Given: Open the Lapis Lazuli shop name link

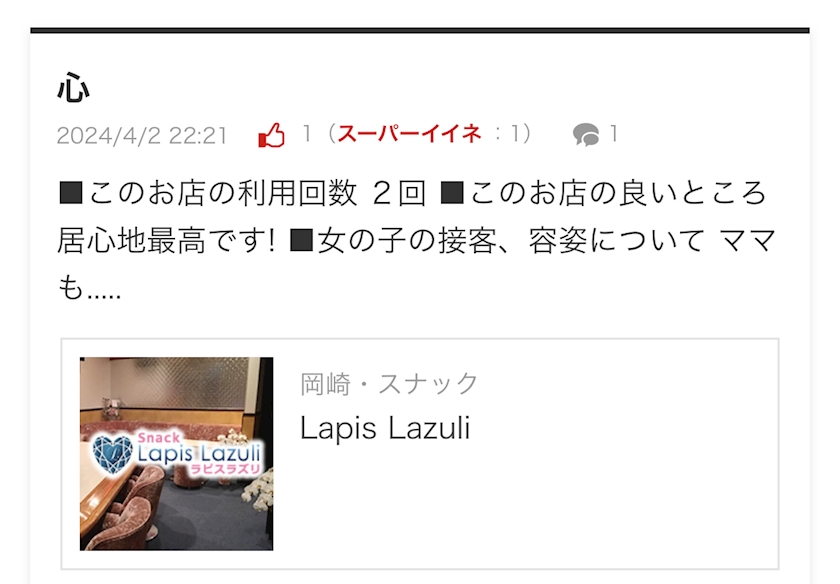Looking at the screenshot, I should (385, 428).
